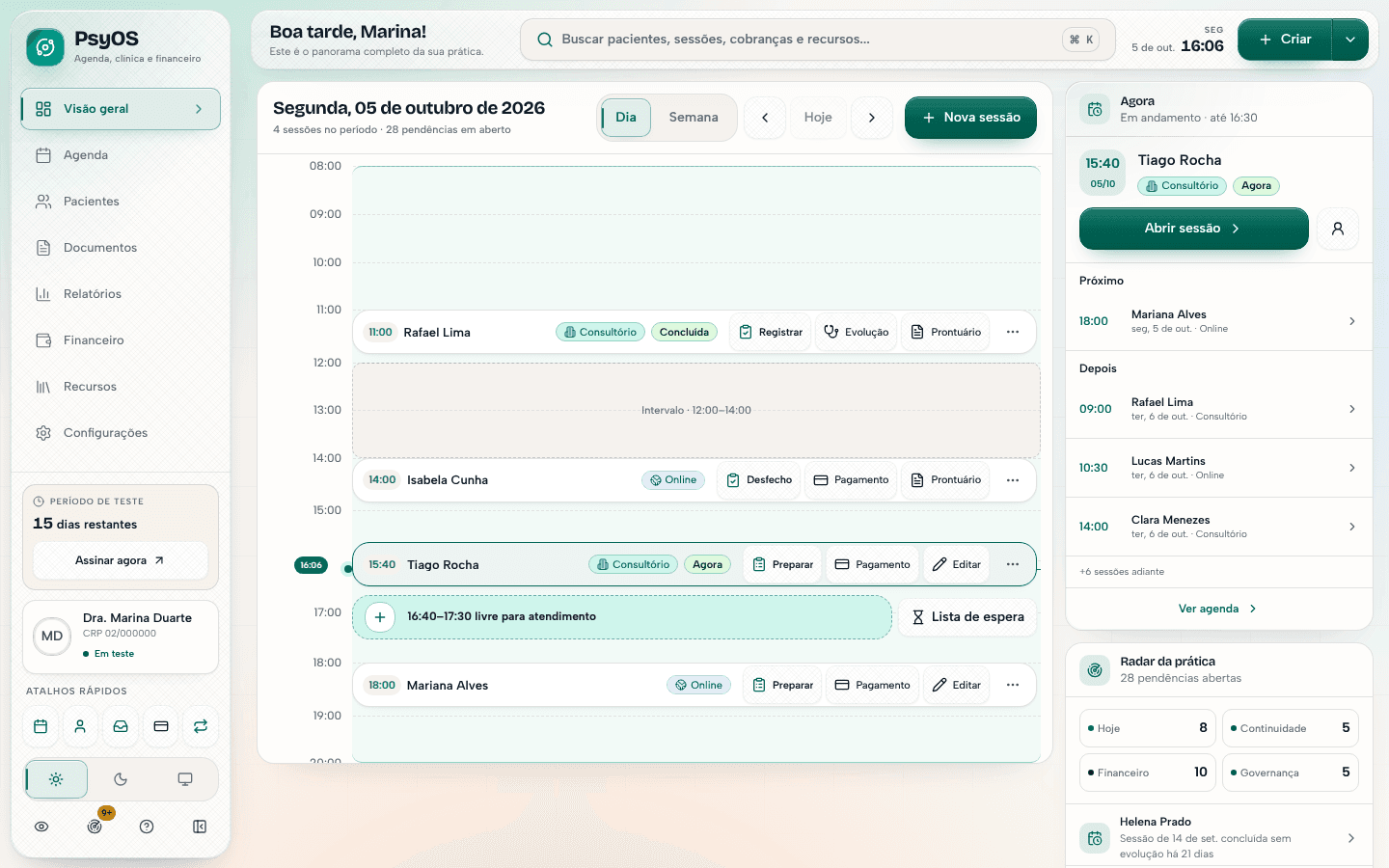Collapse the sidebar using the panel icon
The height and width of the screenshot is (868, 1389).
point(200,827)
